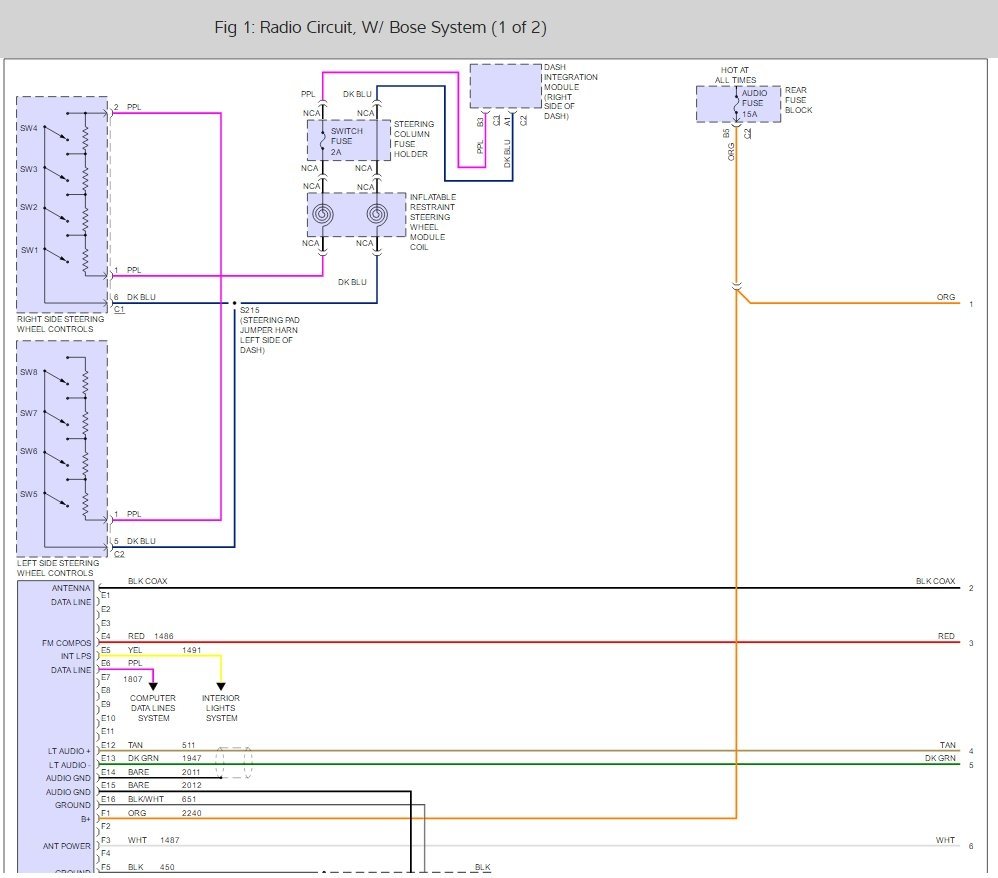
Task: Select the SW1 switch symbol
Action: pyautogui.click(x=60, y=256)
